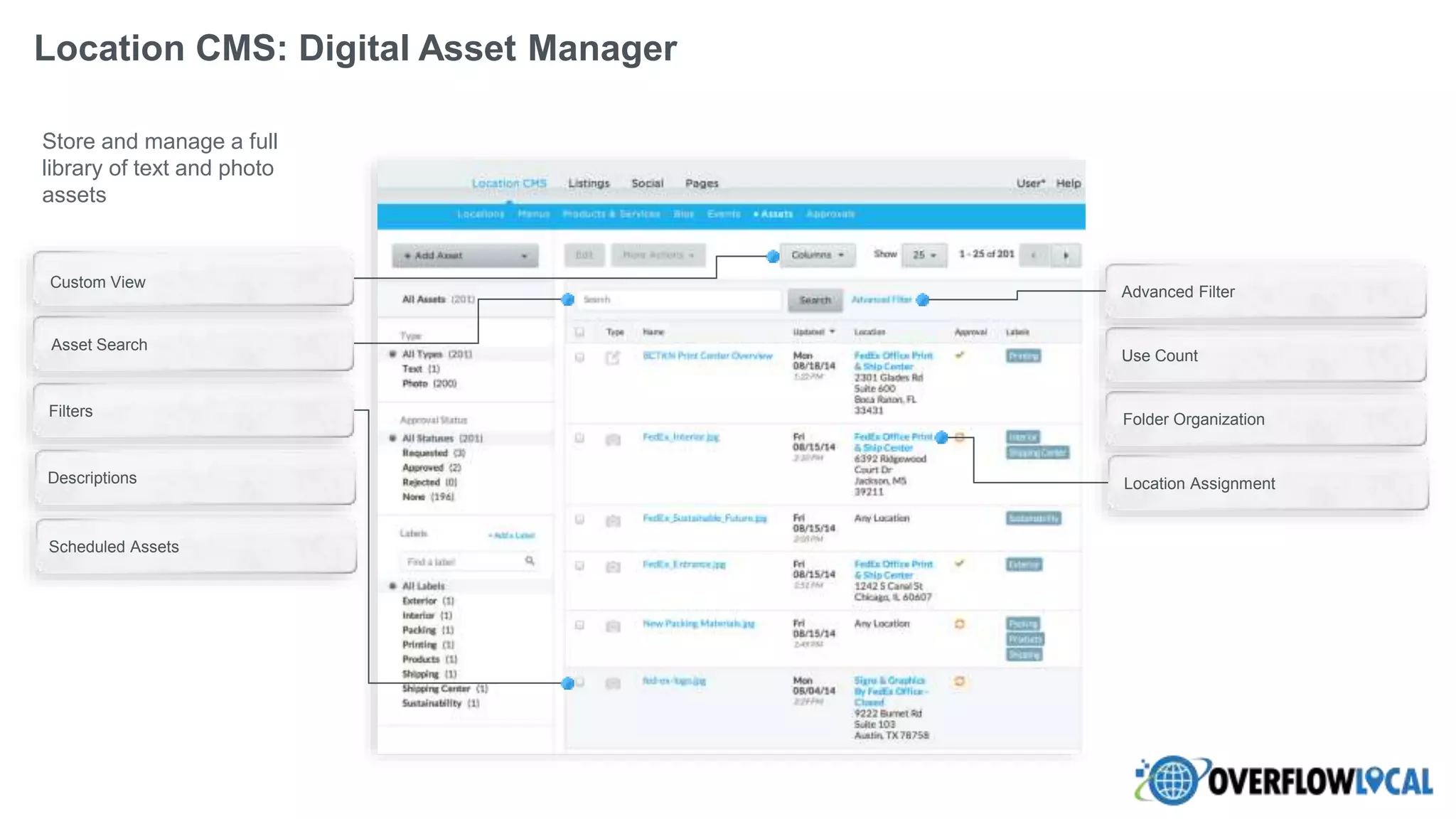Switch to the Products & Services subtab
1456x819 pixels.
tap(611, 214)
